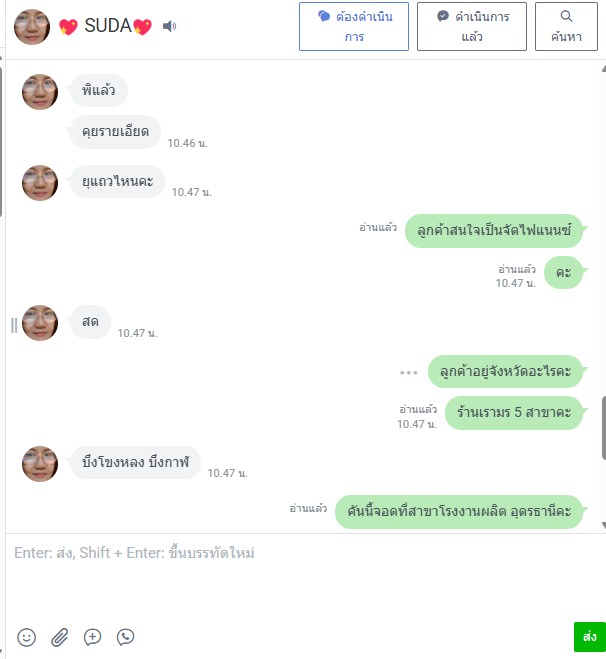Attach a file with paperclip icon
Image resolution: width=606 pixels, height=659 pixels.
click(x=60, y=637)
